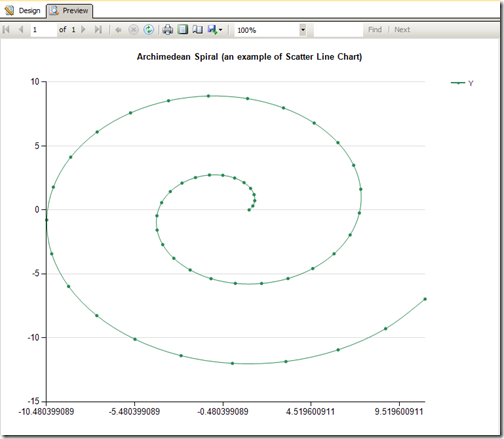
Task: Print the report
Action: [x=168, y=30]
